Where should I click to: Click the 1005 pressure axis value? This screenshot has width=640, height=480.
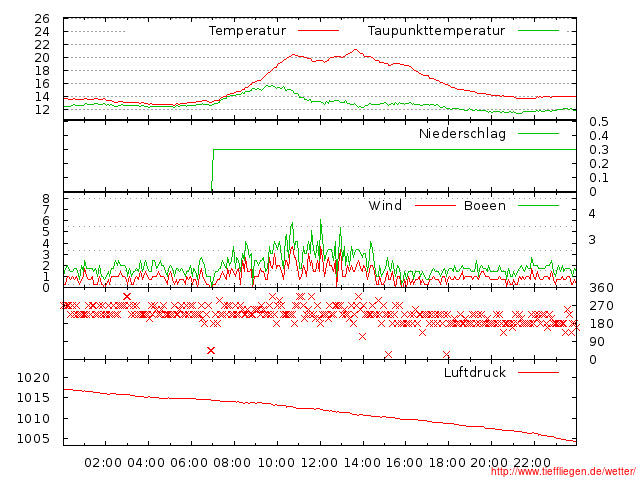point(33,439)
